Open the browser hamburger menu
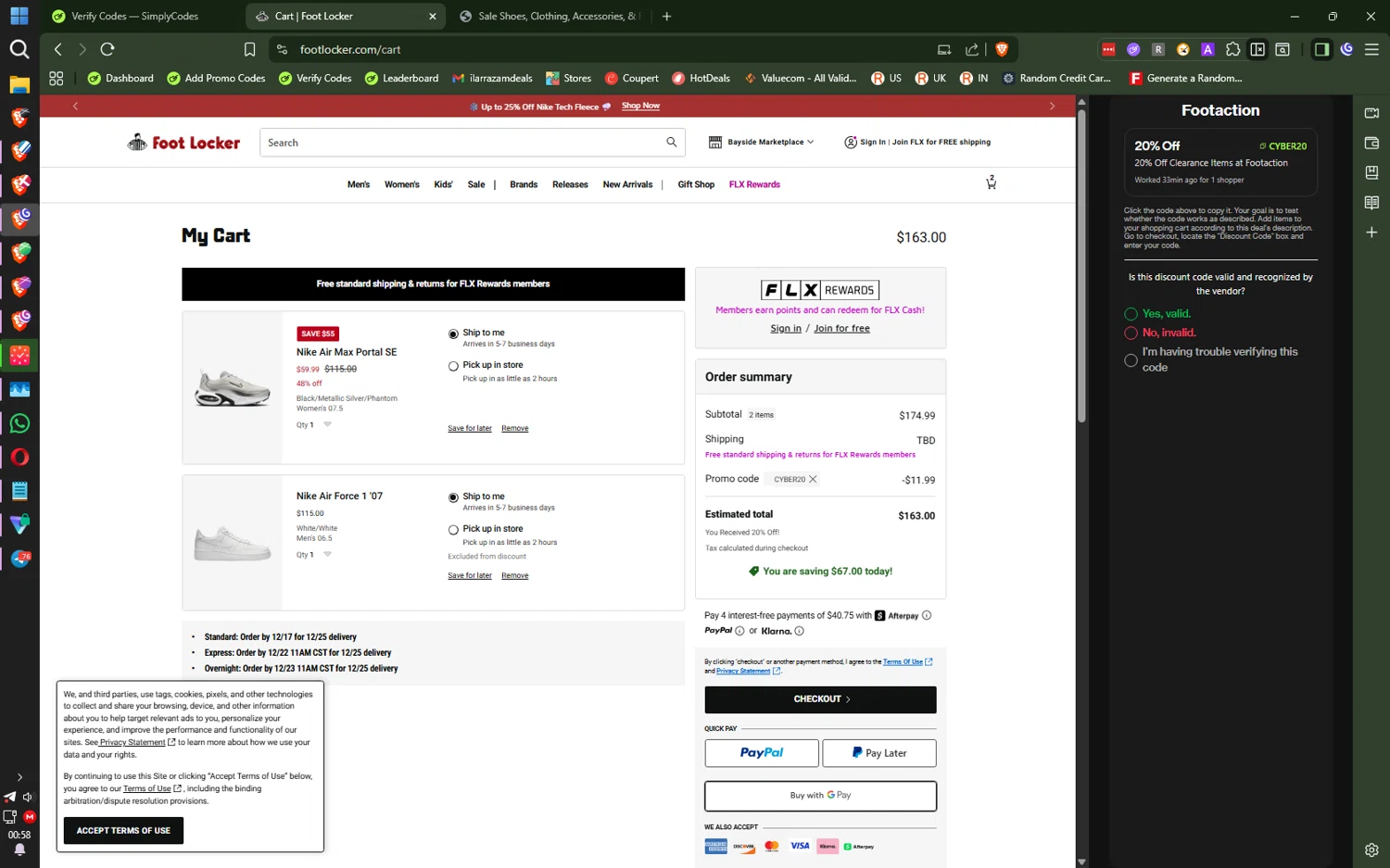1390x868 pixels. click(x=1371, y=49)
